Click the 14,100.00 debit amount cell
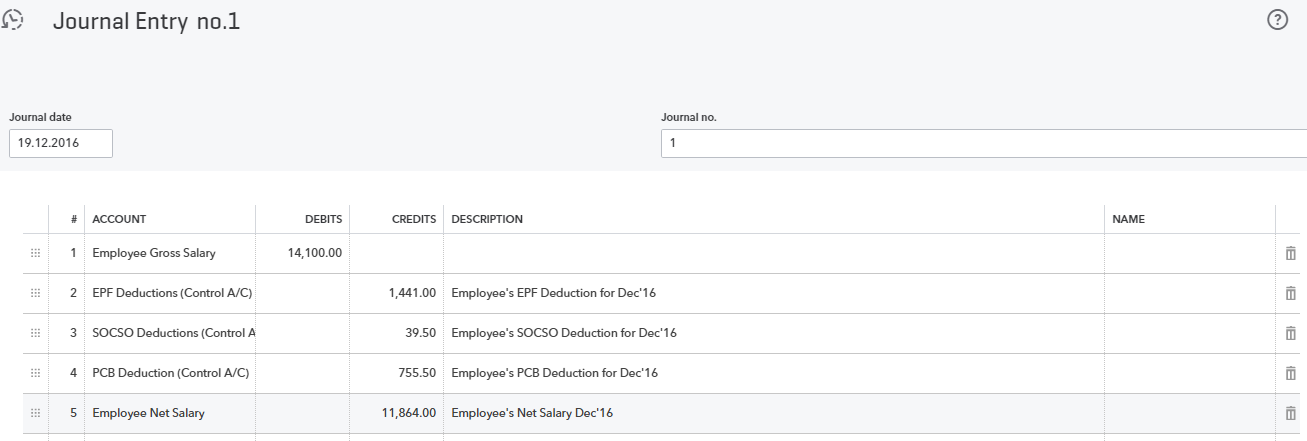The image size is (1307, 441). pos(303,253)
